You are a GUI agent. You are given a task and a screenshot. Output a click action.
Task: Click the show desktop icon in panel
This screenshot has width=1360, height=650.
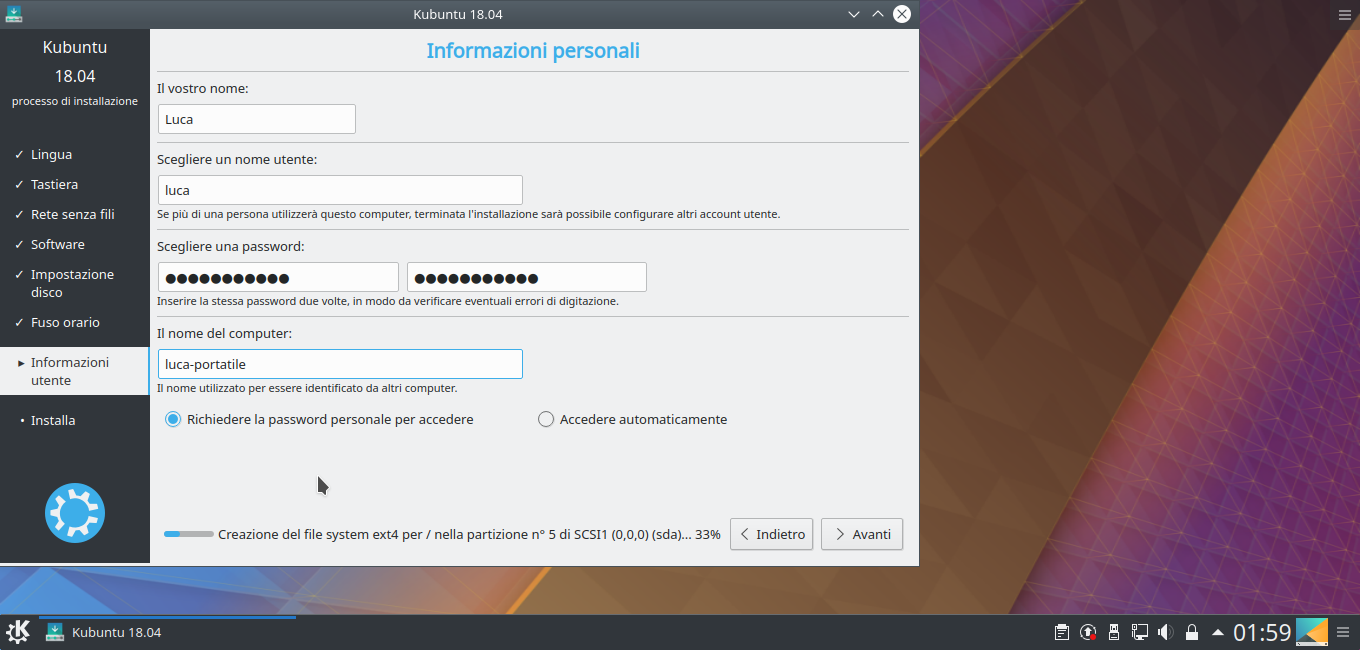(x=1312, y=632)
